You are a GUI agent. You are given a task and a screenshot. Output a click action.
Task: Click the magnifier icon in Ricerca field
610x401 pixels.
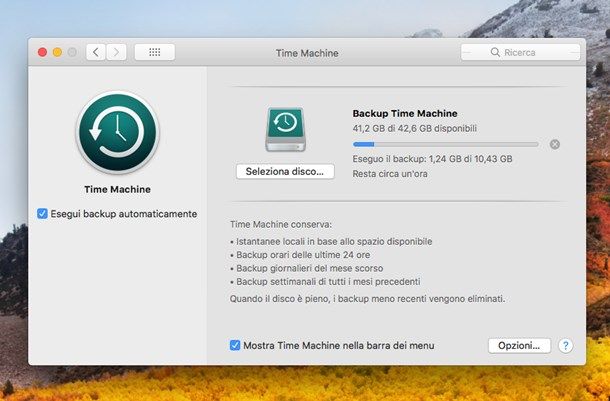pos(495,52)
